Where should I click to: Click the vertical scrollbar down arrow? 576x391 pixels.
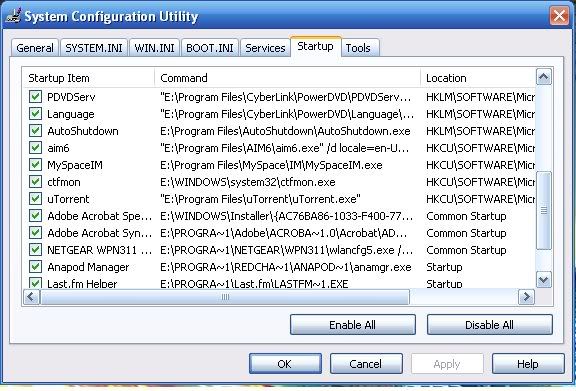pyautogui.click(x=544, y=279)
